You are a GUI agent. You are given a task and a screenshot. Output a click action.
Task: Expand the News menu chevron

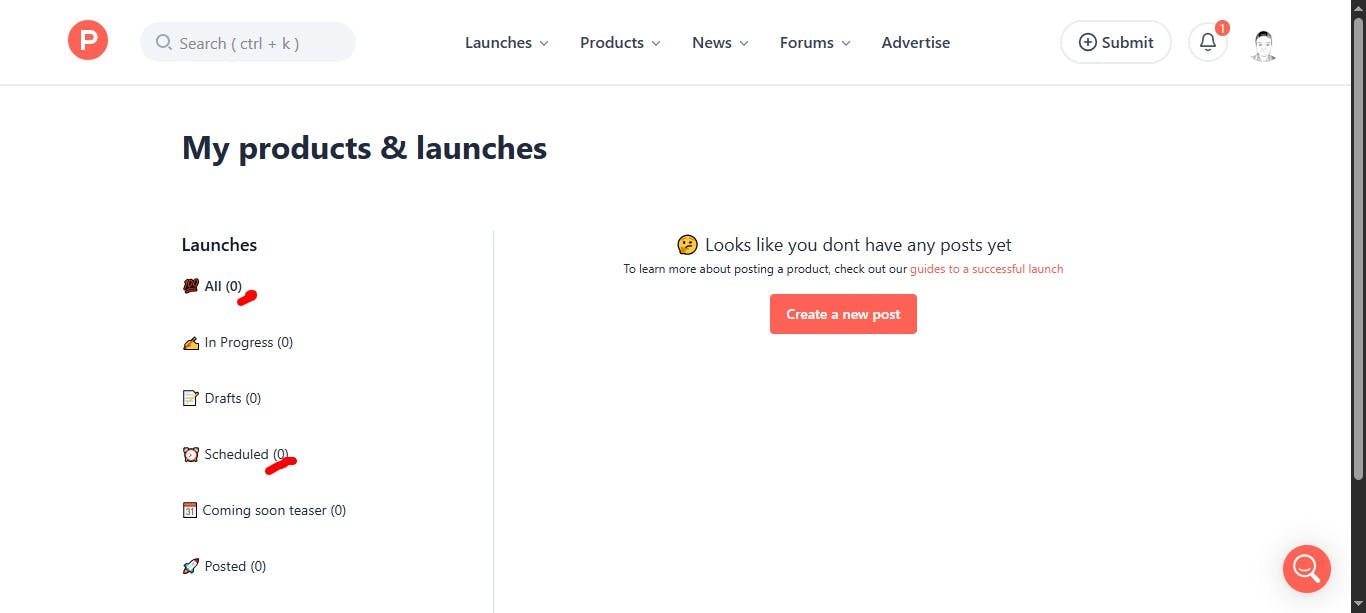744,43
